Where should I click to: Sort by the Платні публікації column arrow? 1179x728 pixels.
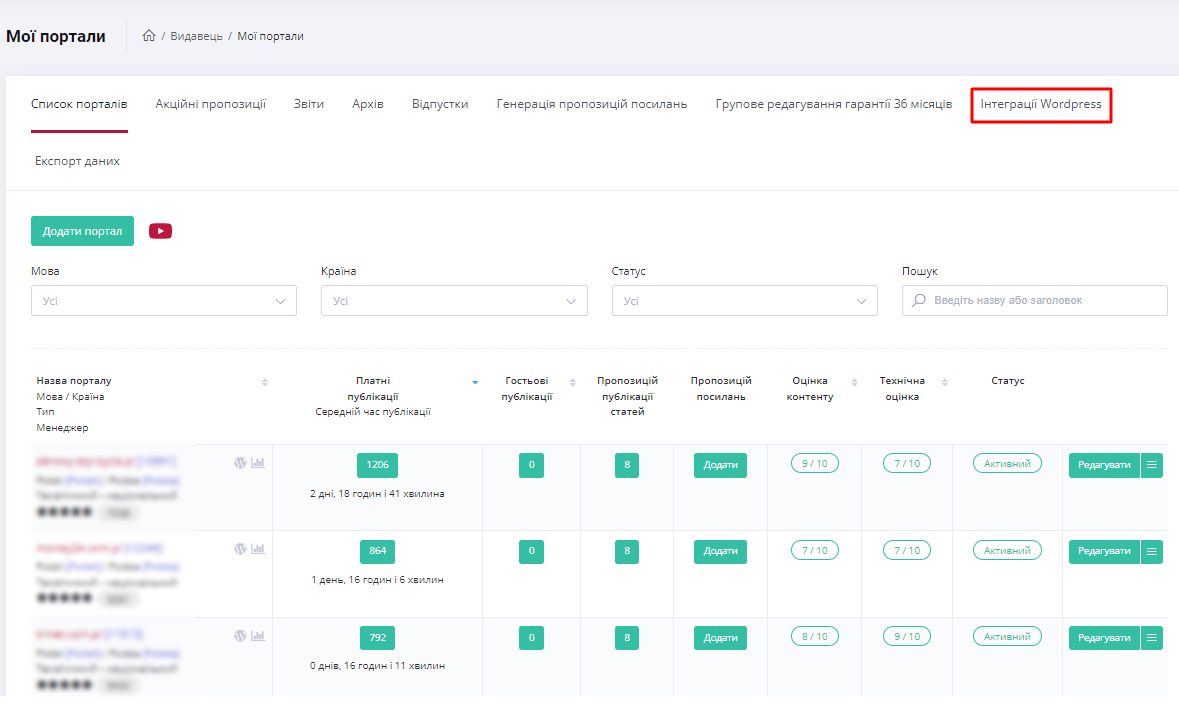pyautogui.click(x=475, y=382)
